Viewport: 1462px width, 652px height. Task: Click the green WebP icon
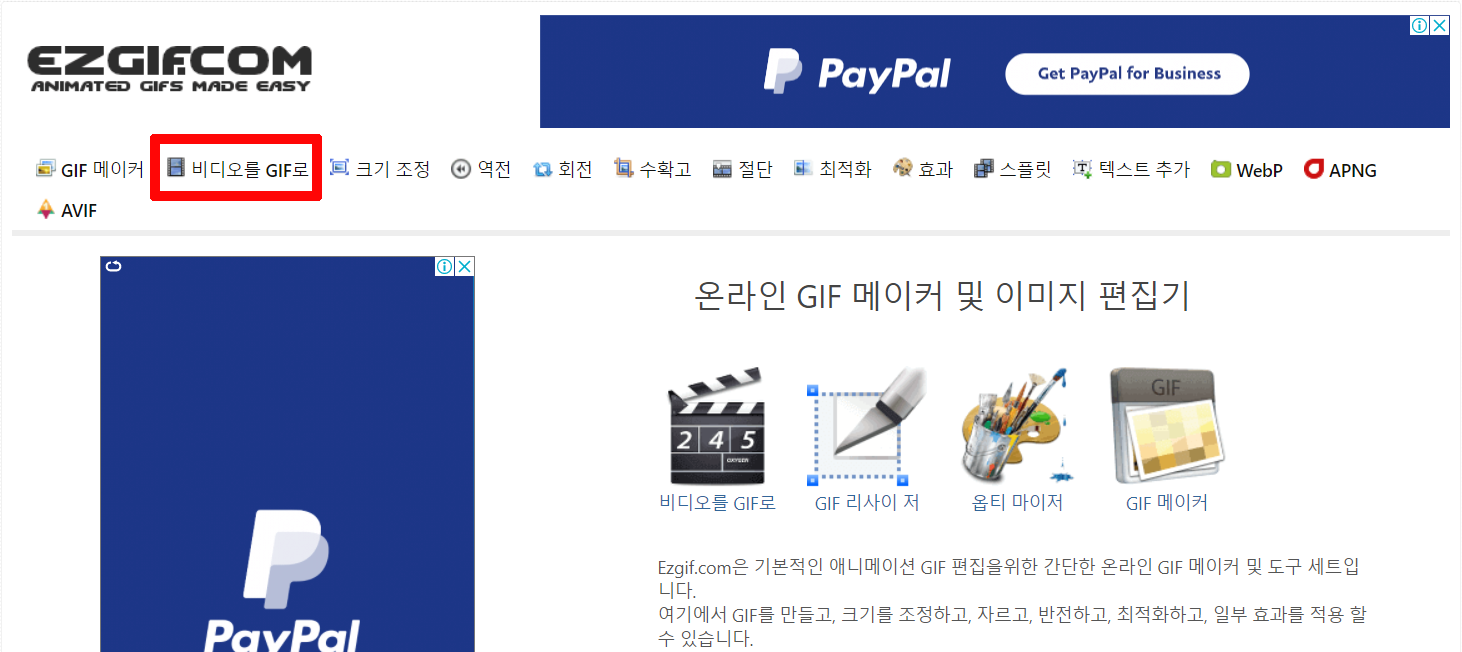[x=1221, y=169]
